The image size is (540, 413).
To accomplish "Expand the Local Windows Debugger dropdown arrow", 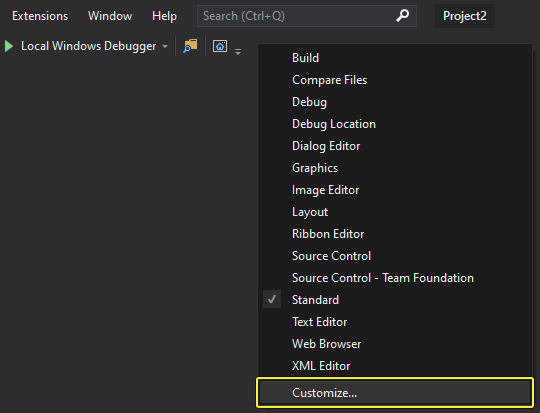I will tap(165, 46).
